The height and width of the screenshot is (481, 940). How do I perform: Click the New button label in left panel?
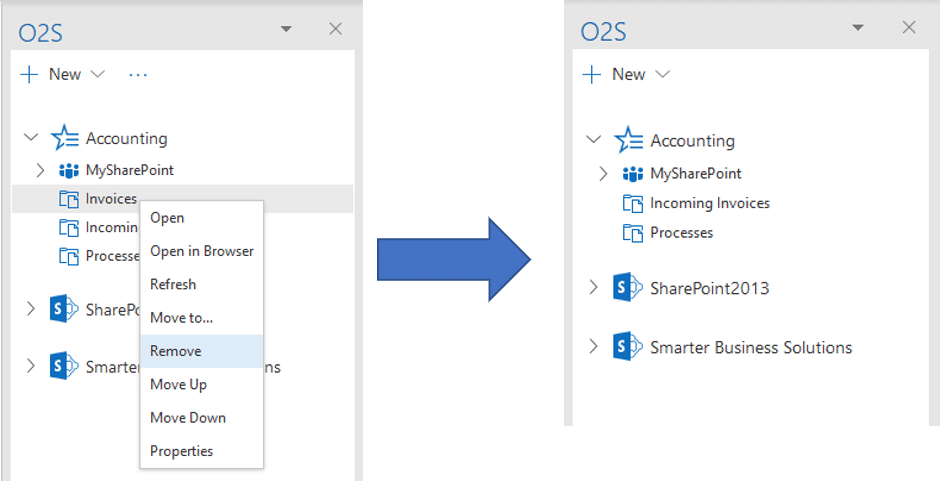[x=65, y=74]
